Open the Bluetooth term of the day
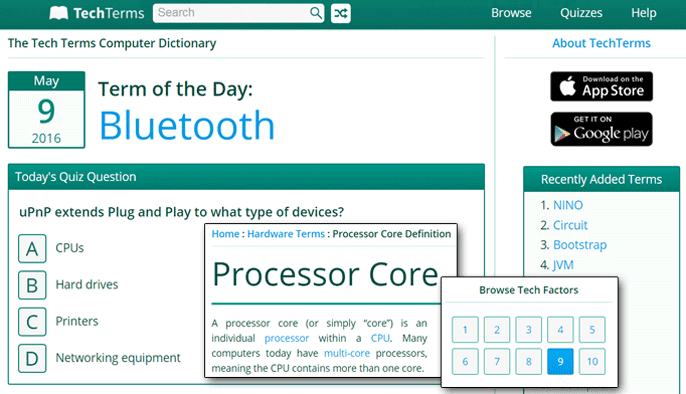This screenshot has width=686, height=394. click(x=187, y=126)
